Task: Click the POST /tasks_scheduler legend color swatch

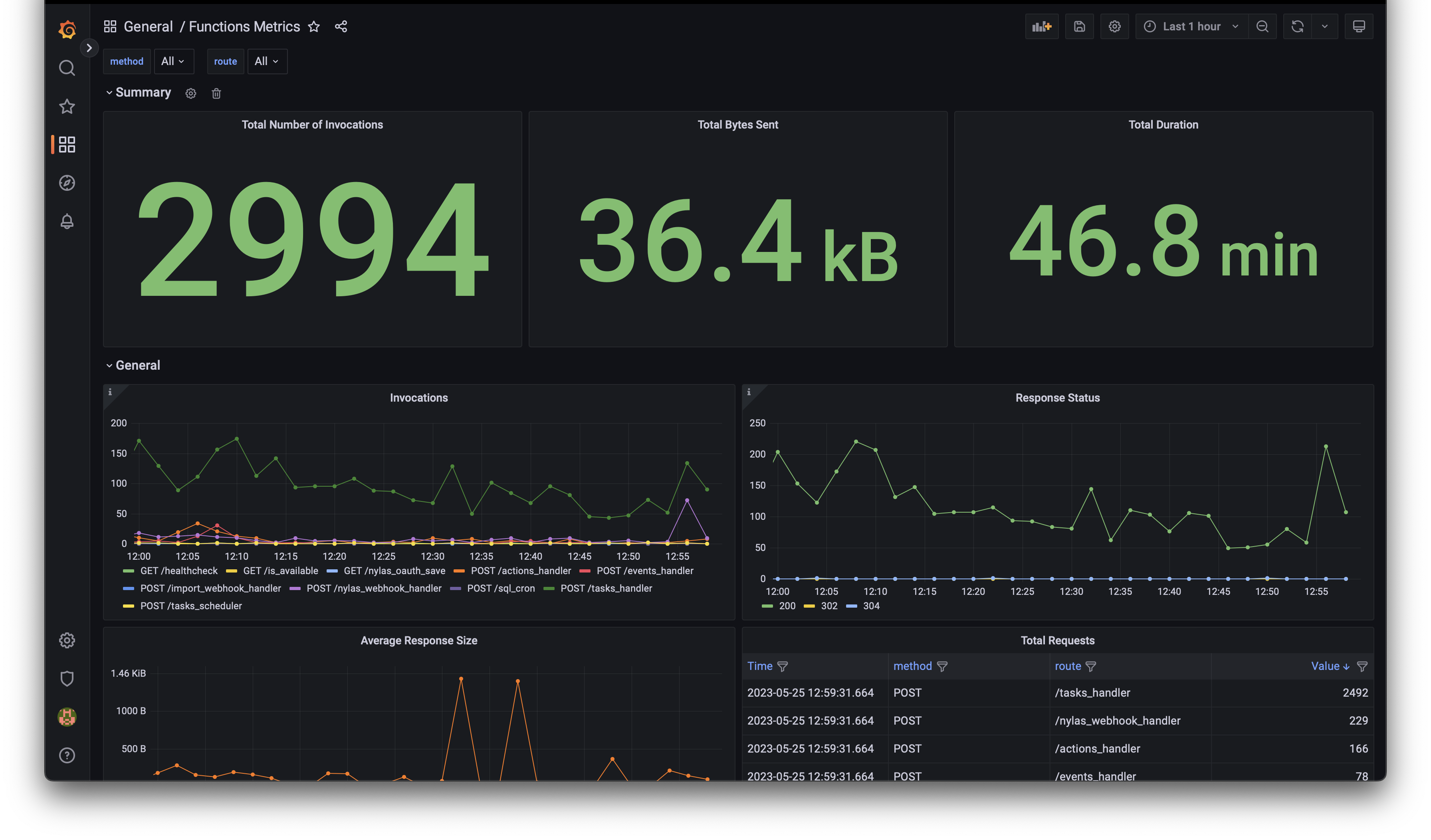Action: click(x=128, y=606)
